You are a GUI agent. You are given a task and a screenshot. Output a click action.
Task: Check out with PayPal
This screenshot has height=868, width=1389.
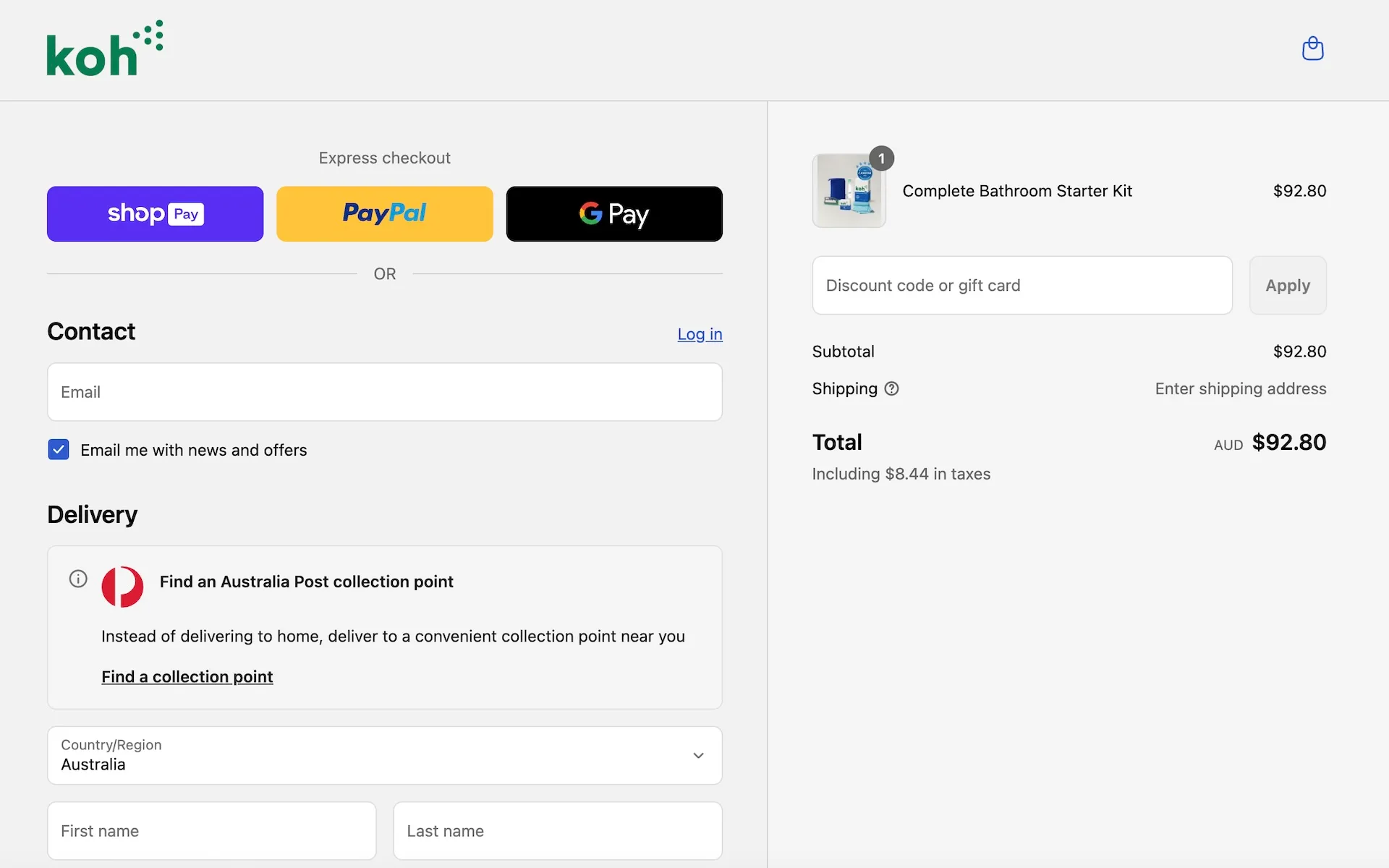pos(385,214)
